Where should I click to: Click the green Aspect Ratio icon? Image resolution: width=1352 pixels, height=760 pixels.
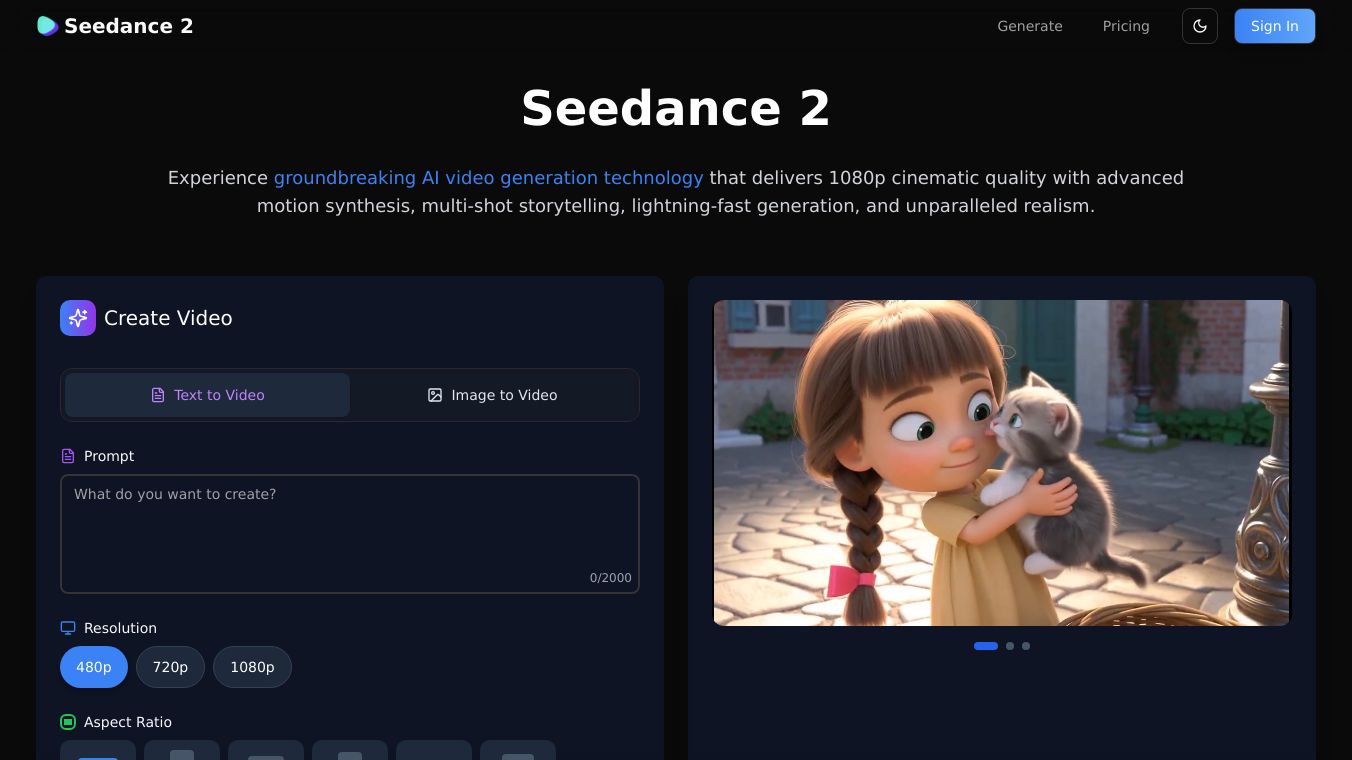click(68, 722)
